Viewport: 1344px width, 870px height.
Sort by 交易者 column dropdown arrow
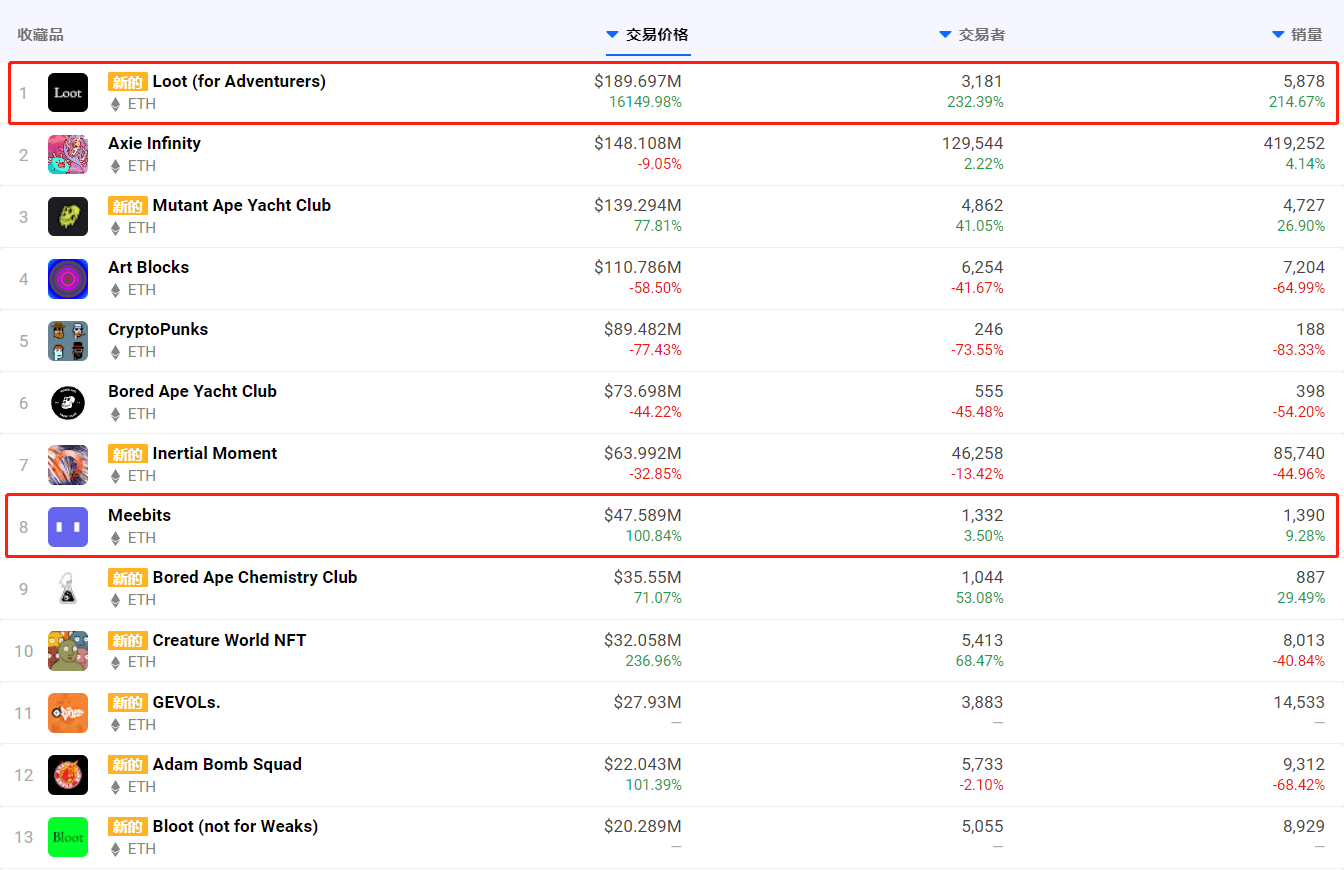point(945,35)
